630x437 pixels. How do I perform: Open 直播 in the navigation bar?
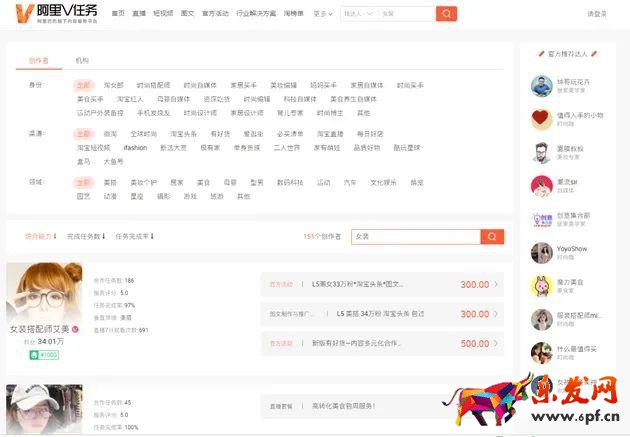pyautogui.click(x=139, y=13)
